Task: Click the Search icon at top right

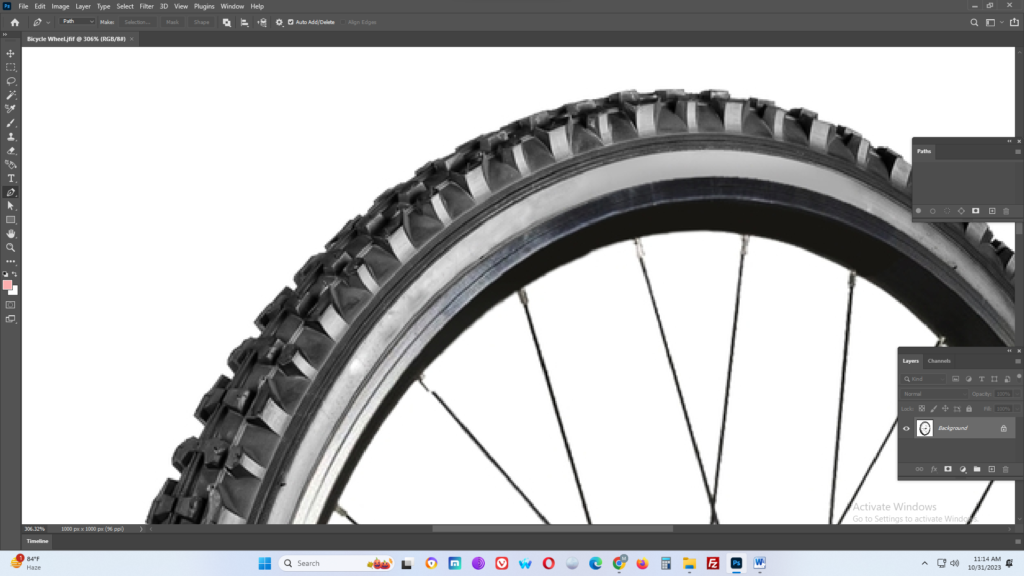Action: coord(974,22)
